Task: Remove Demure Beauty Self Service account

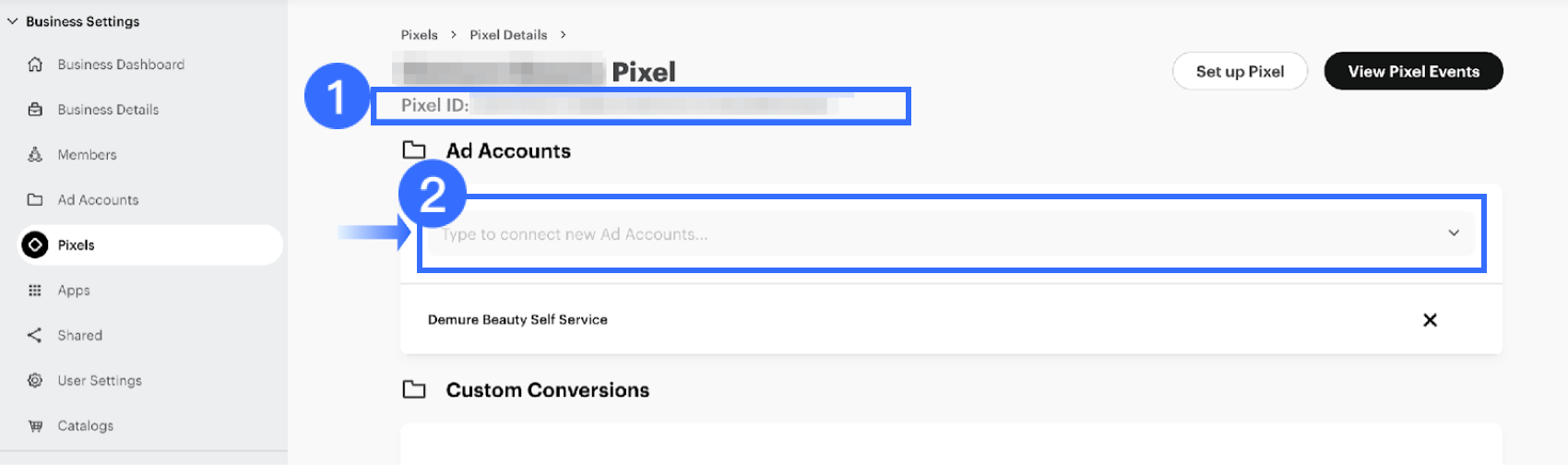Action: coord(1430,320)
